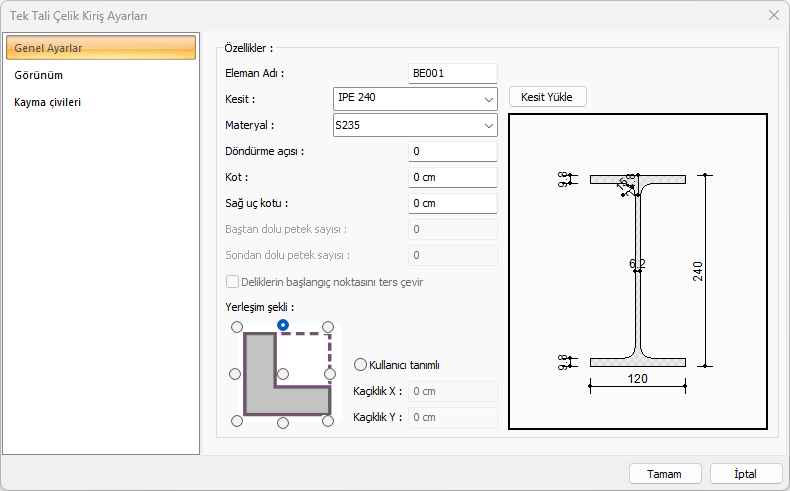
Task: Select the bottom-left placement anchor point
Action: click(236, 422)
